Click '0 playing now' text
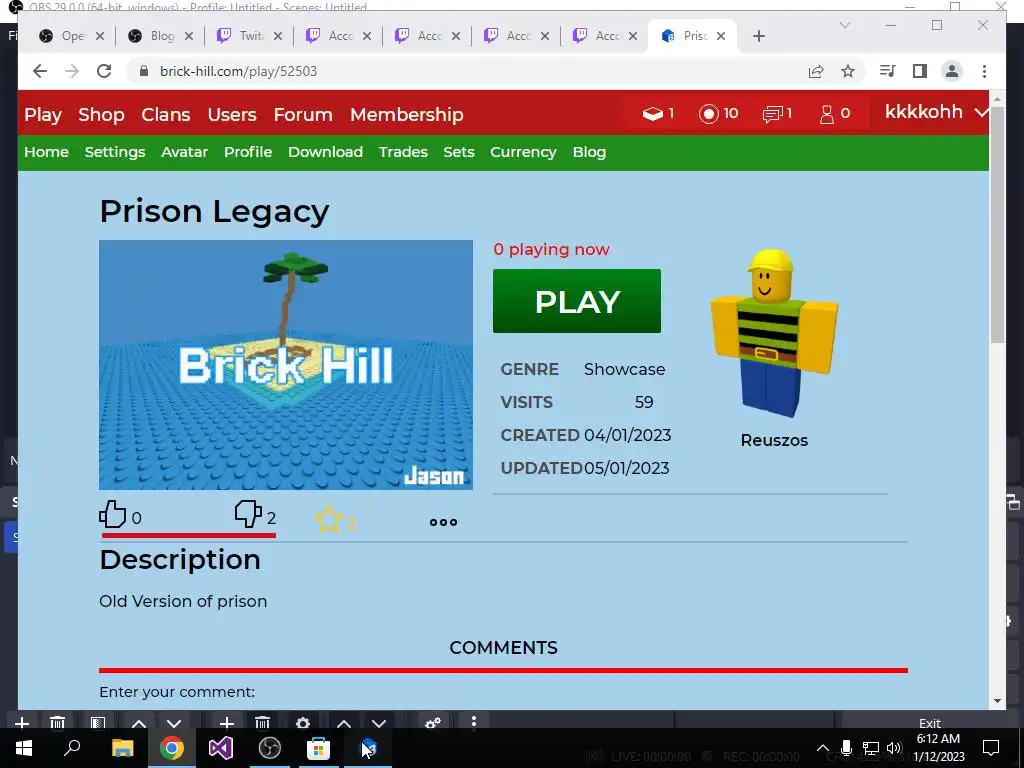 click(x=551, y=249)
